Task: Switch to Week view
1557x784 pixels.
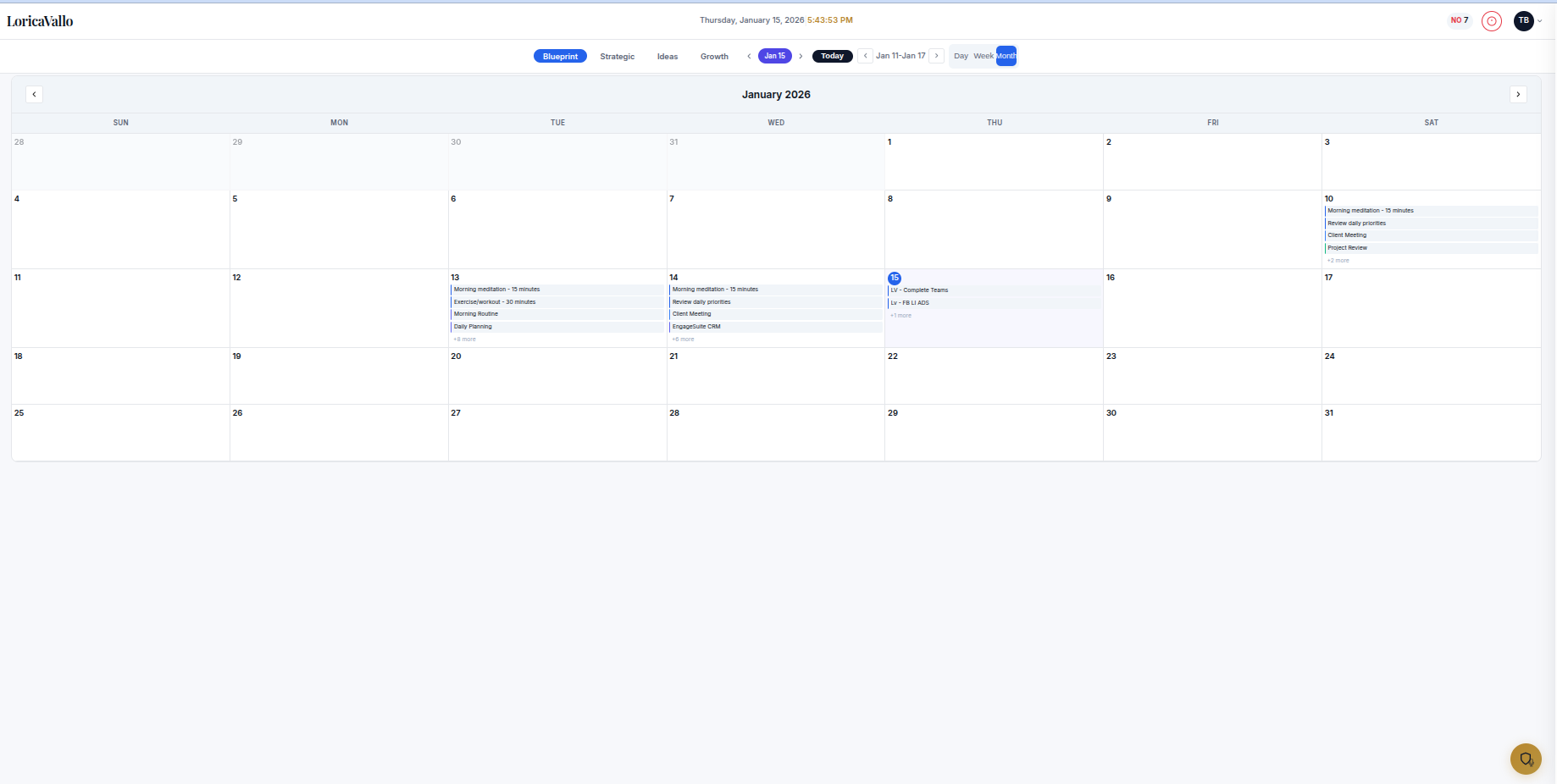Action: (x=983, y=56)
